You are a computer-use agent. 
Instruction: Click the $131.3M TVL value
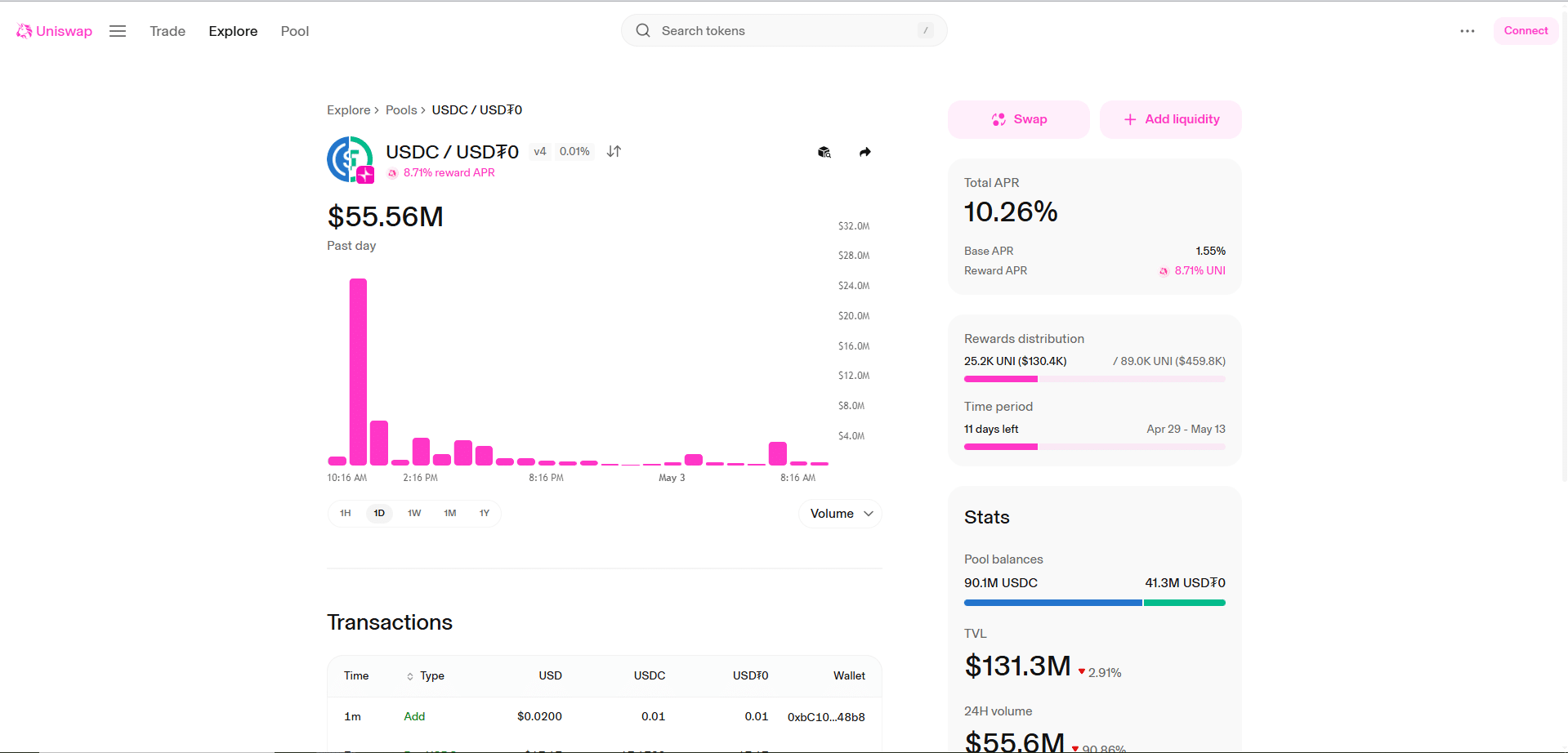1017,666
